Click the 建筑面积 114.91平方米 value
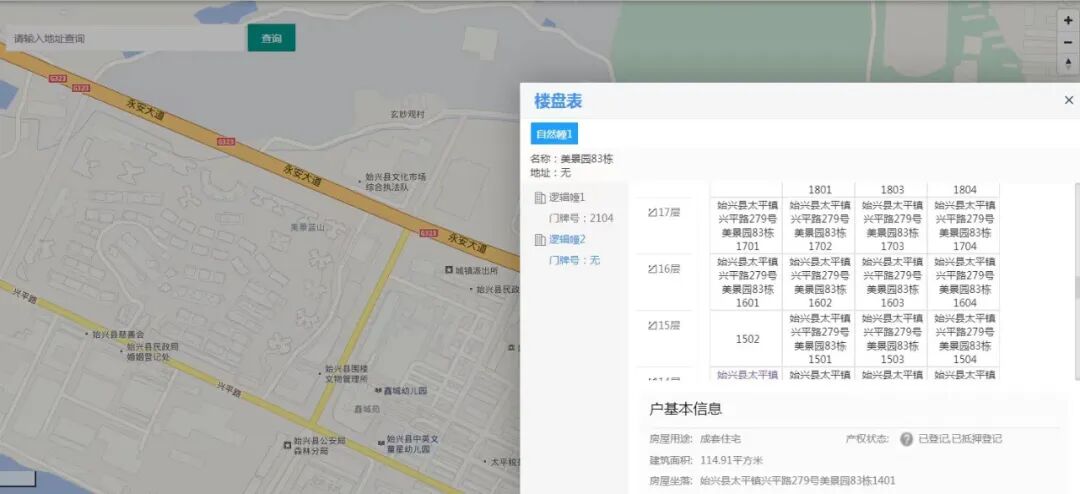1080x494 pixels. pyautogui.click(x=731, y=460)
